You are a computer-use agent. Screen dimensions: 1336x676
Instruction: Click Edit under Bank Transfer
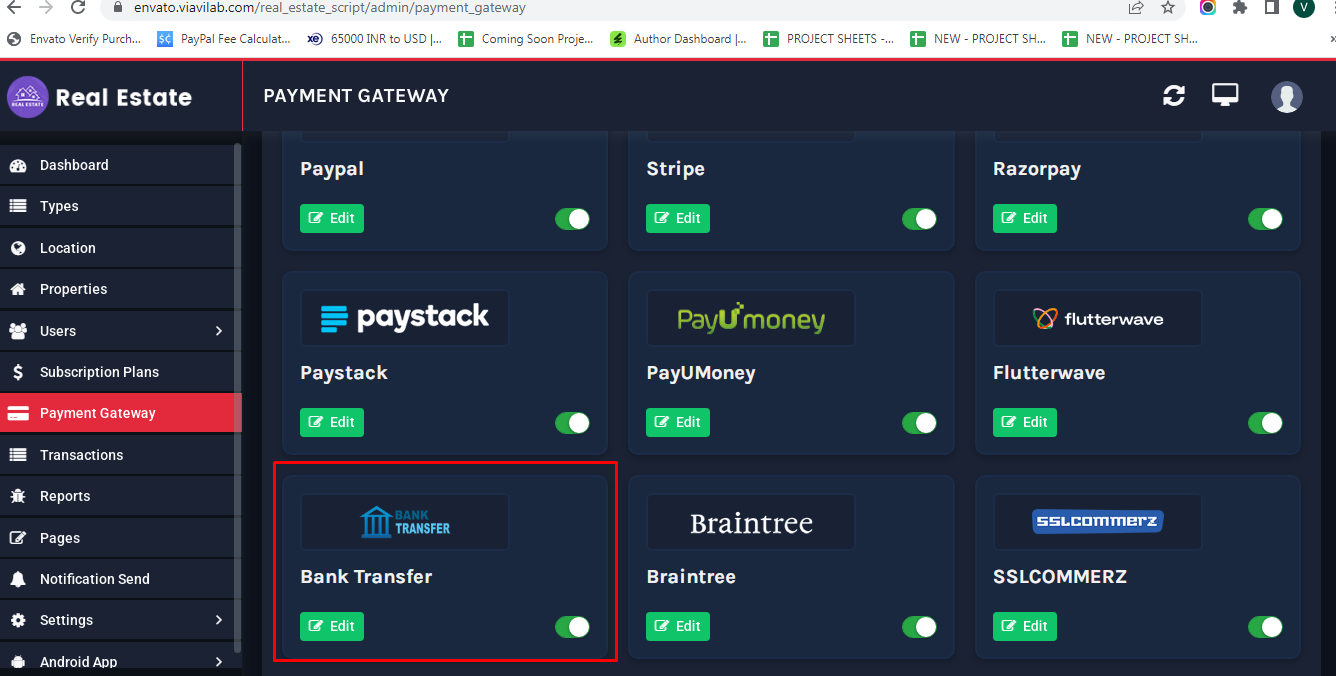[332, 626]
